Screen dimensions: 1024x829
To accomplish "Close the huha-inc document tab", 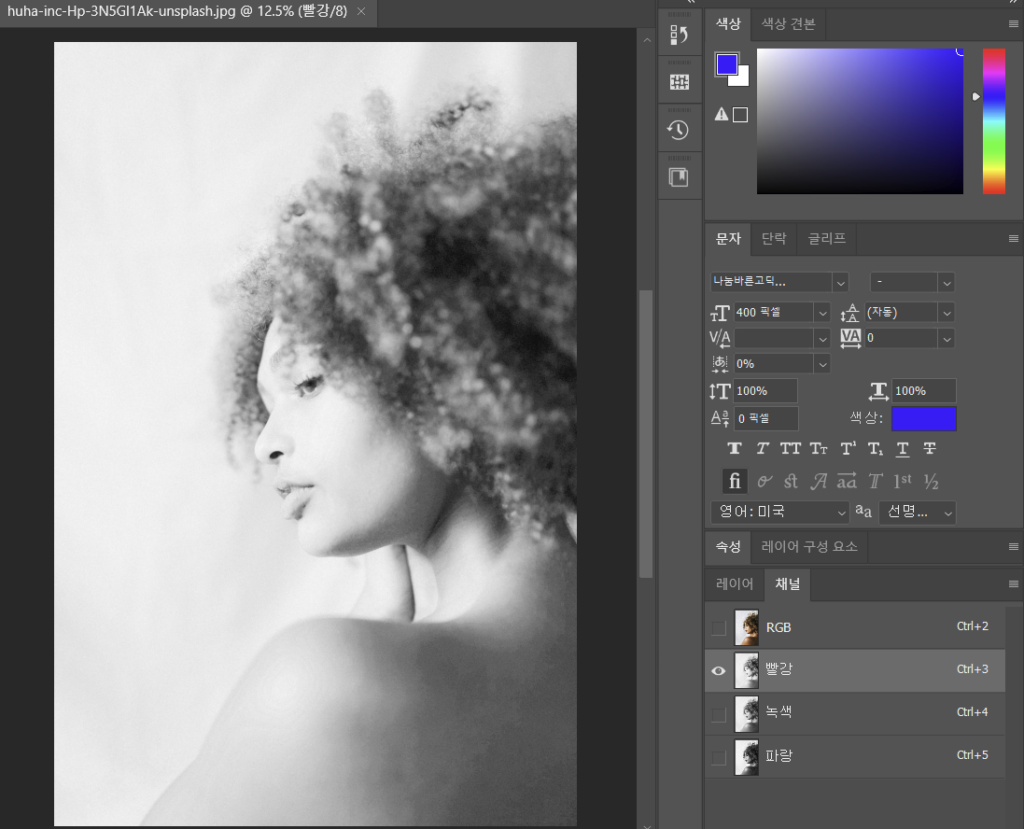I will click(361, 12).
